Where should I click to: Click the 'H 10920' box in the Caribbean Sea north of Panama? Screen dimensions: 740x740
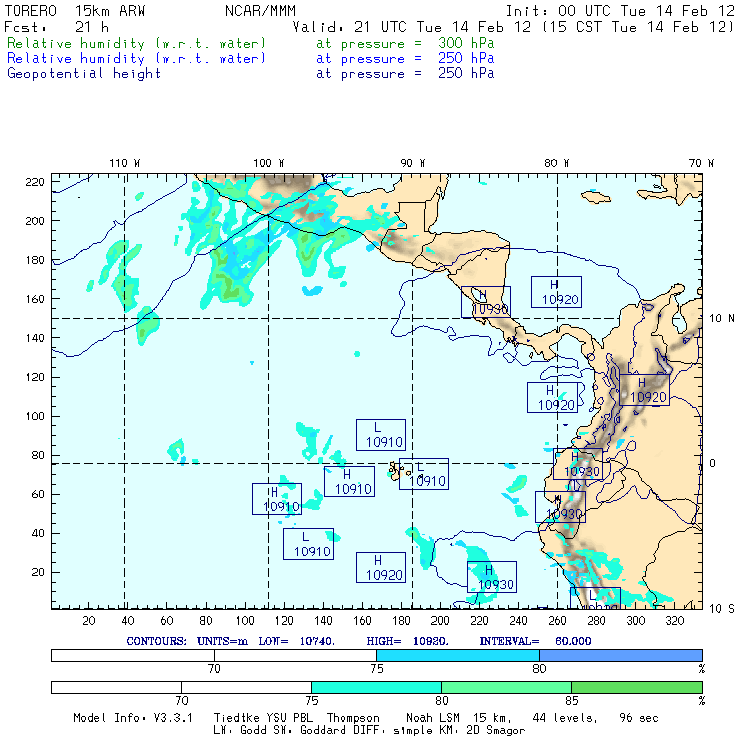coord(556,292)
